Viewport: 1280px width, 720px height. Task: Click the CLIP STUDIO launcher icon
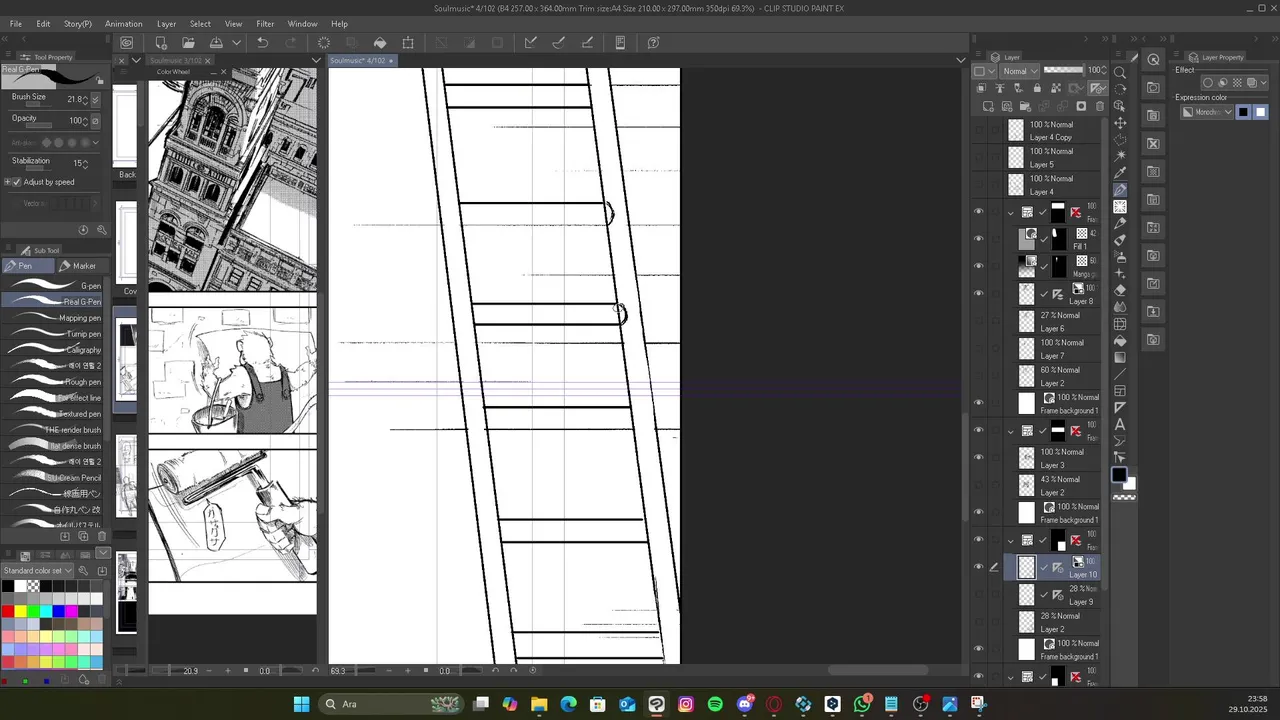pyautogui.click(x=127, y=43)
